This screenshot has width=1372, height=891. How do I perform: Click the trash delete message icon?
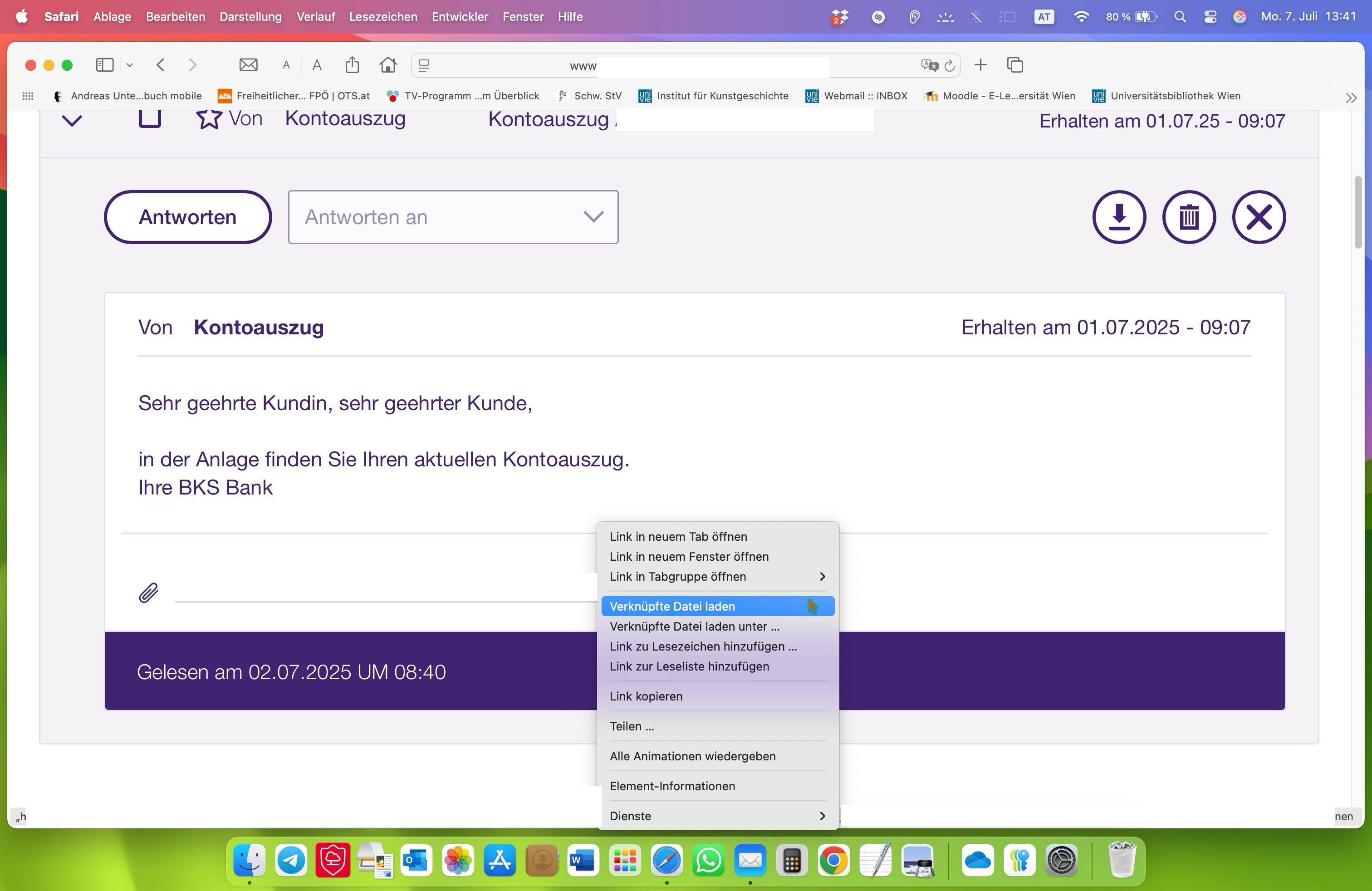point(1189,217)
